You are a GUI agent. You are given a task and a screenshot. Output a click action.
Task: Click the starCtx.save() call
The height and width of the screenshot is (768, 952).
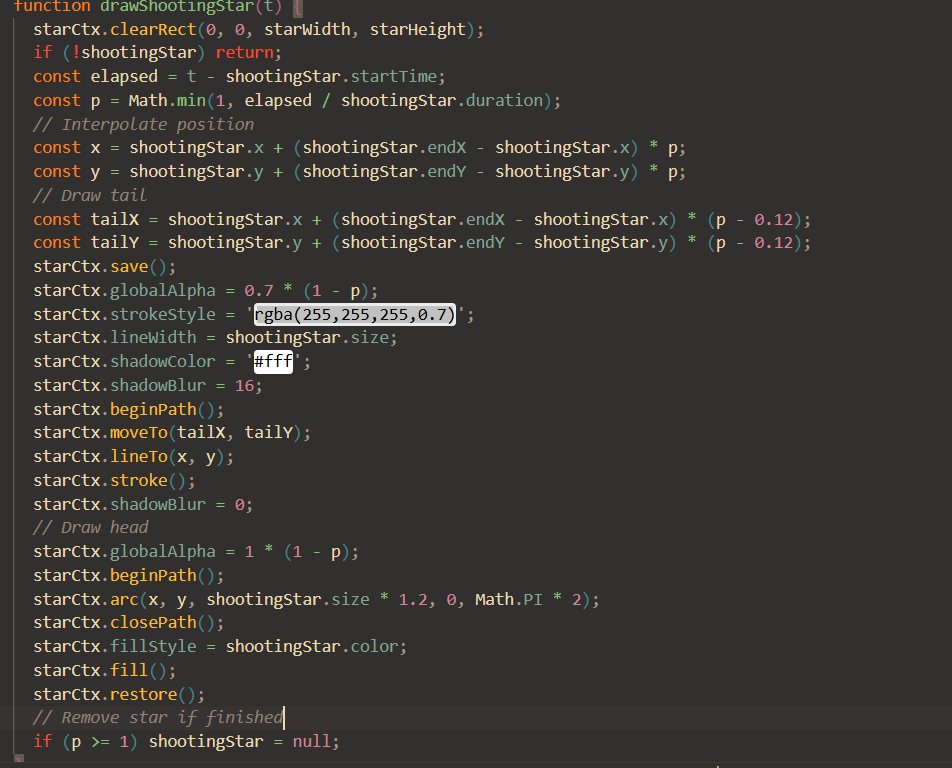click(104, 267)
